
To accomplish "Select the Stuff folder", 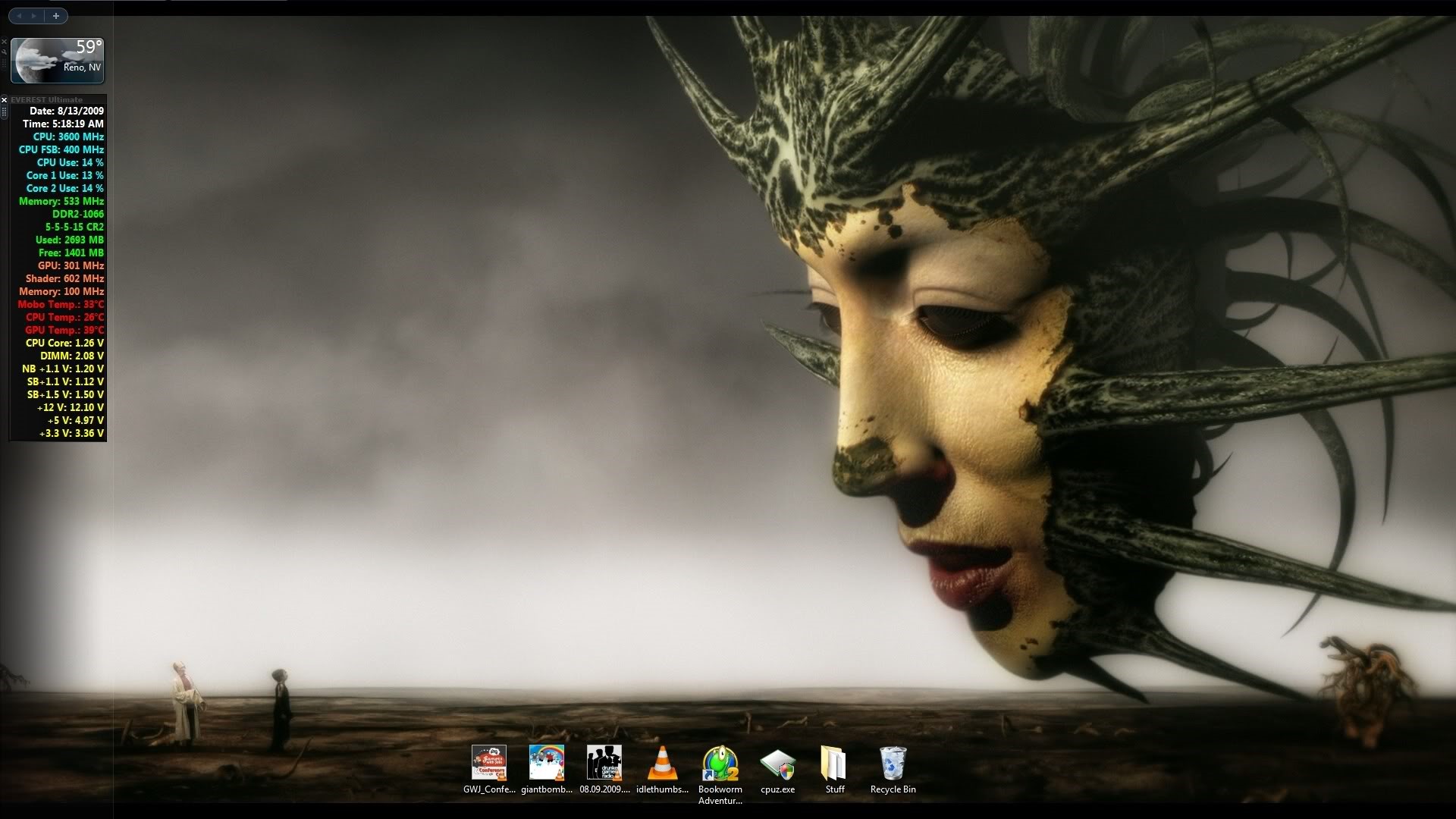I will point(834,769).
